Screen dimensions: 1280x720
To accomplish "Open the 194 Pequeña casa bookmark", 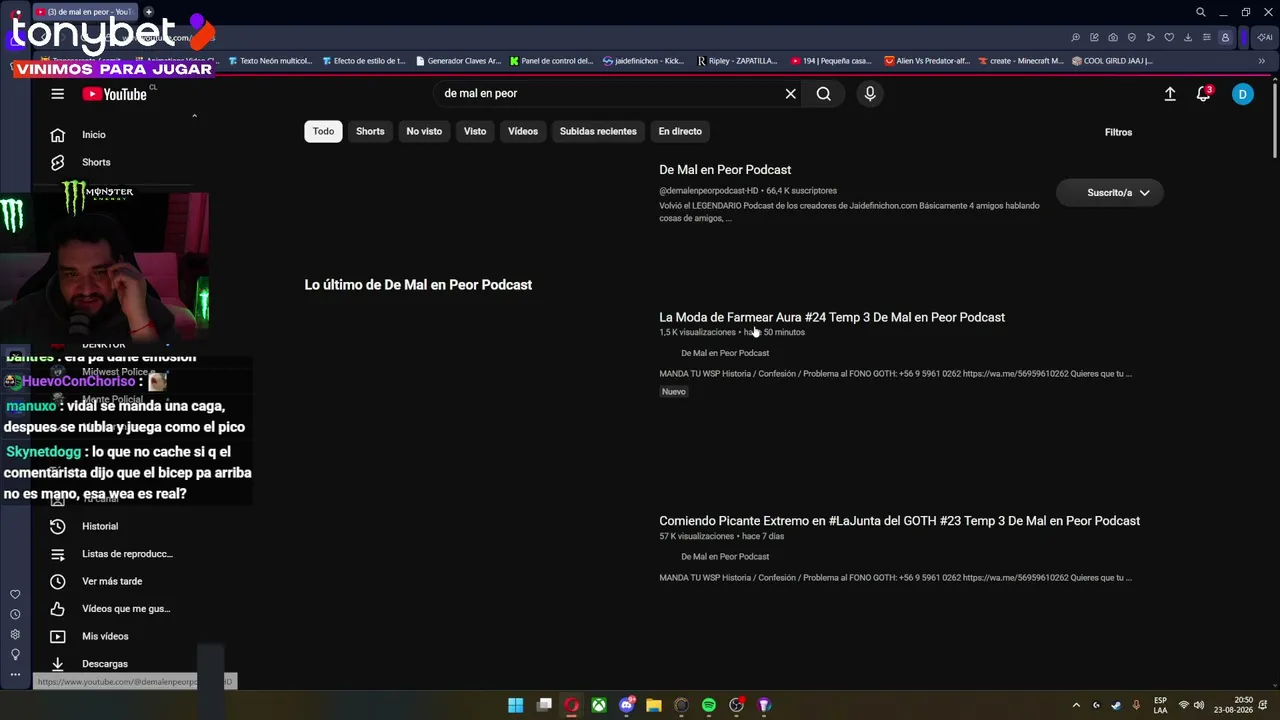I will (x=831, y=61).
